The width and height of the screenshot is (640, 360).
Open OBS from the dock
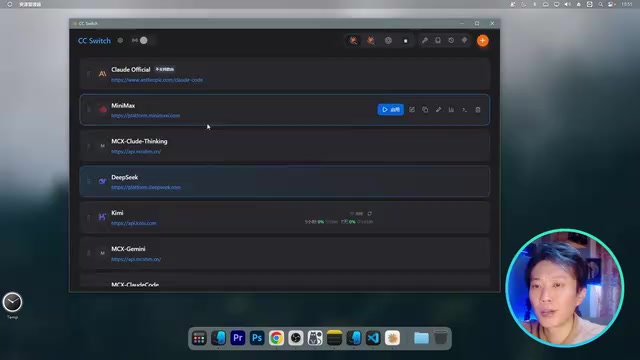[x=296, y=338]
